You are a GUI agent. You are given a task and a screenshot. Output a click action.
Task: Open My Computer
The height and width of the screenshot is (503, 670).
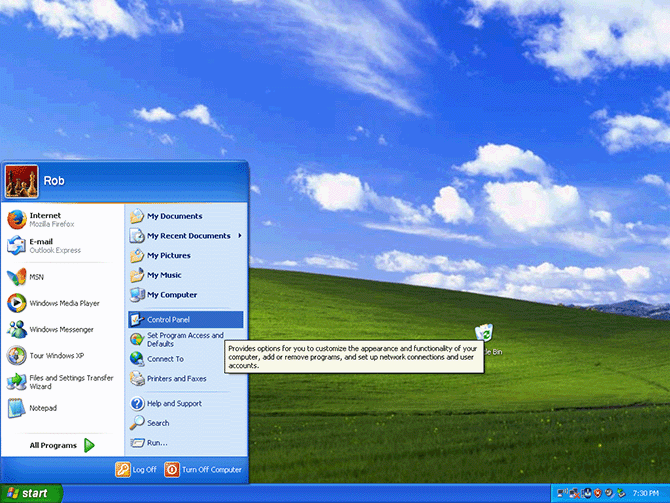pyautogui.click(x=185, y=295)
